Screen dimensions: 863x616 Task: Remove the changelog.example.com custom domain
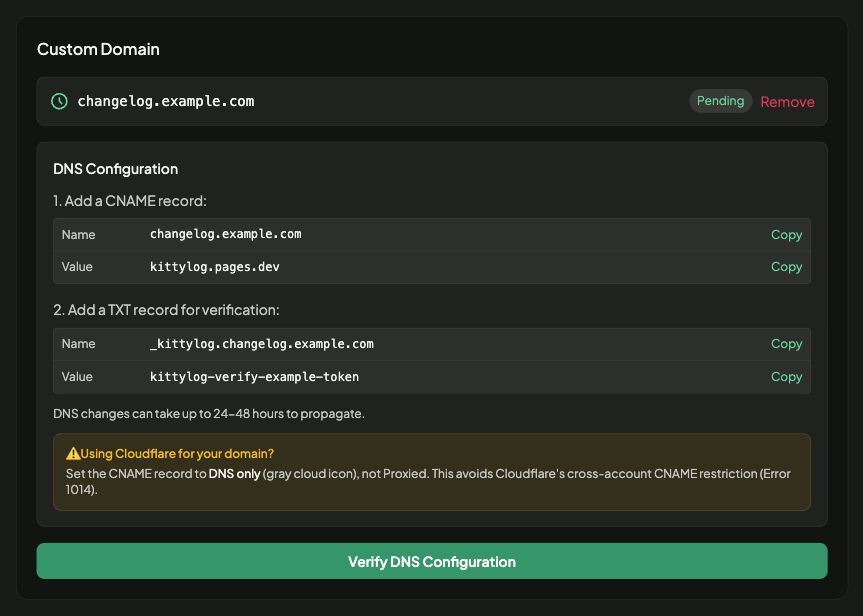click(x=787, y=102)
